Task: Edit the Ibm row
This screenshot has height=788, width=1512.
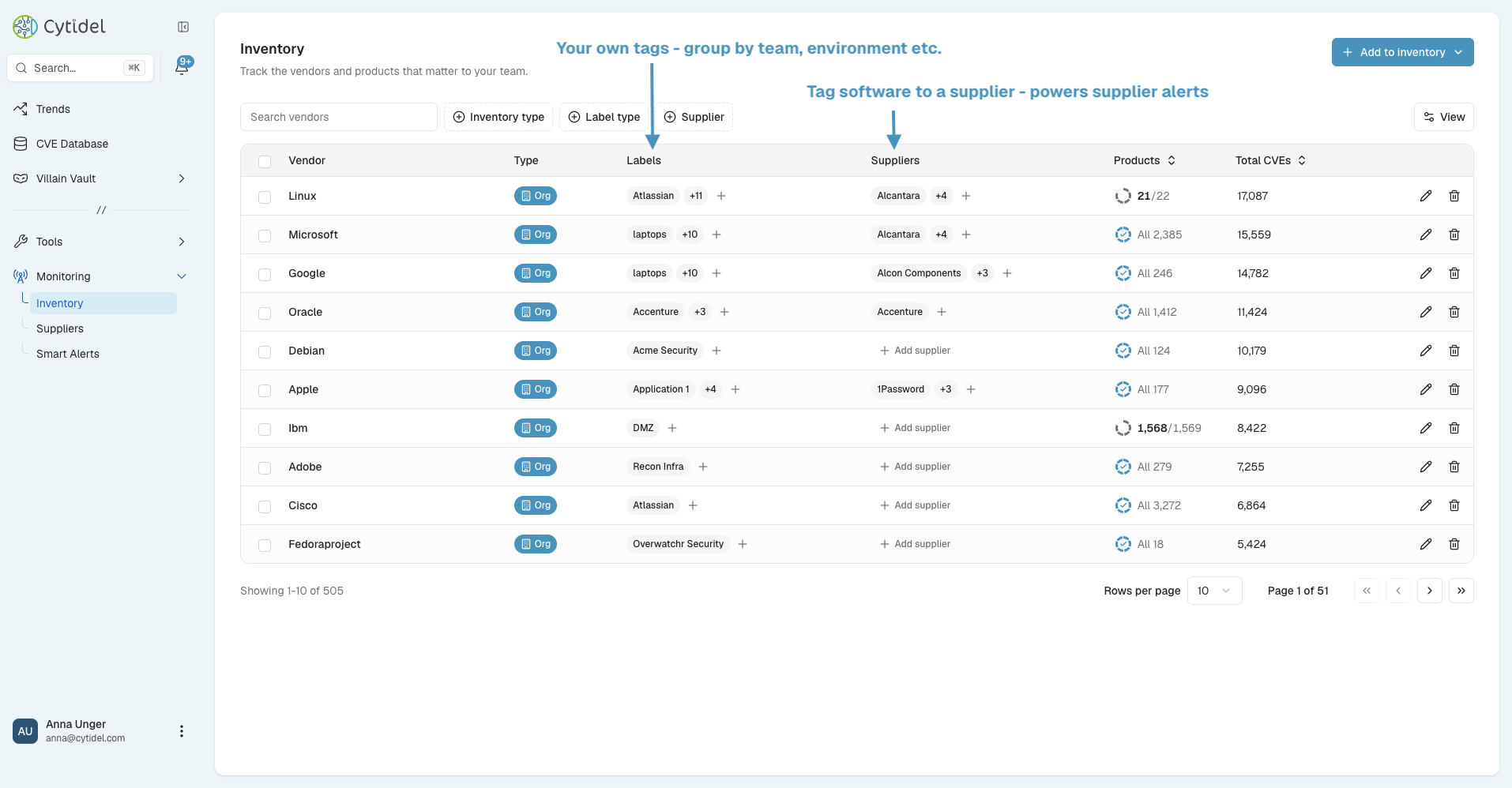Action: pos(1426,428)
